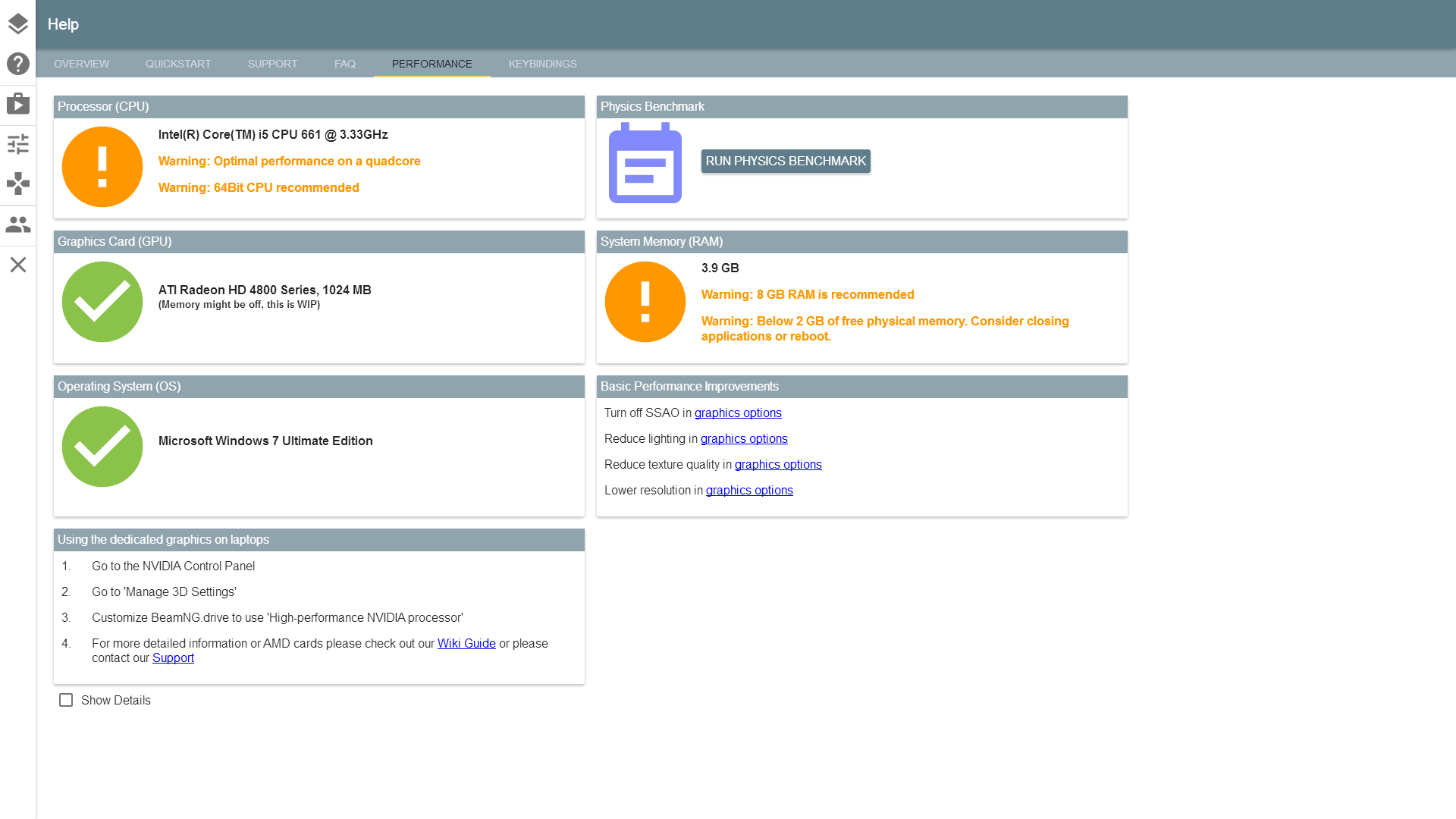
Task: Click the green GPU checkmark icon
Action: coord(102,302)
